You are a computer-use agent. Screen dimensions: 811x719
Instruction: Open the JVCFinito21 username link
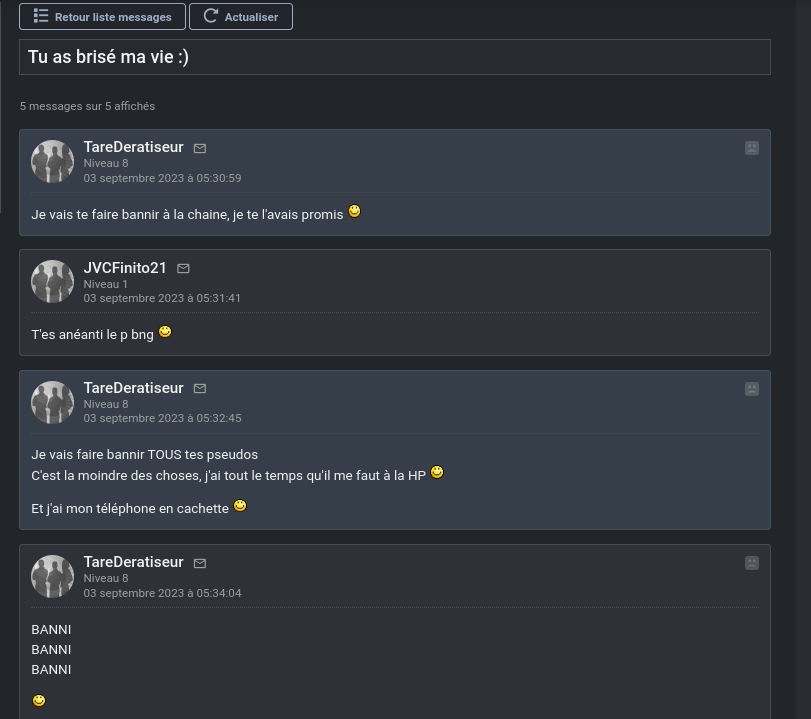tap(125, 268)
